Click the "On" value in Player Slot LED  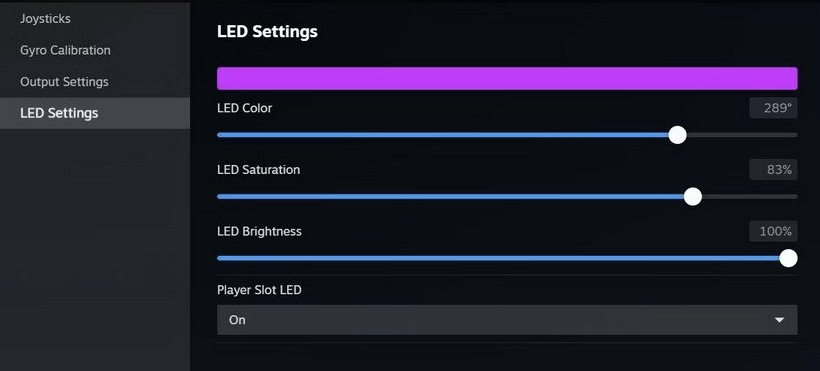coord(237,320)
